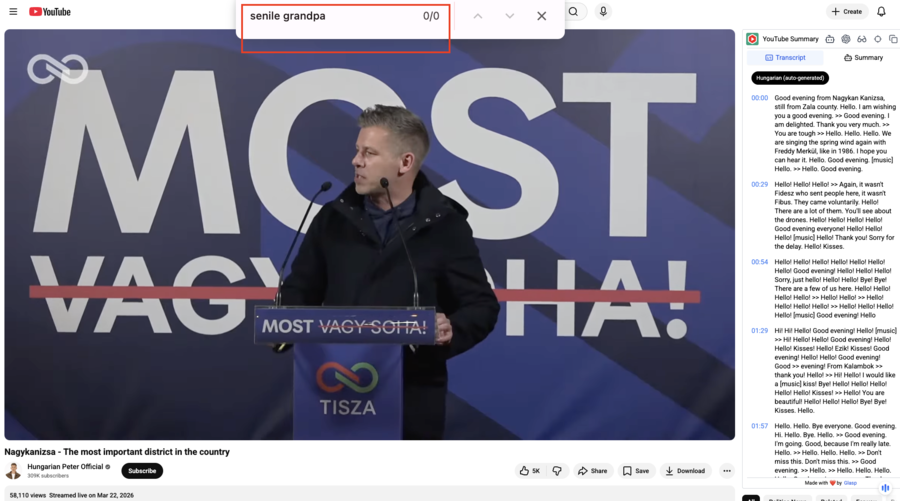
Task: Jump to previous find result arrow
Action: click(x=478, y=16)
